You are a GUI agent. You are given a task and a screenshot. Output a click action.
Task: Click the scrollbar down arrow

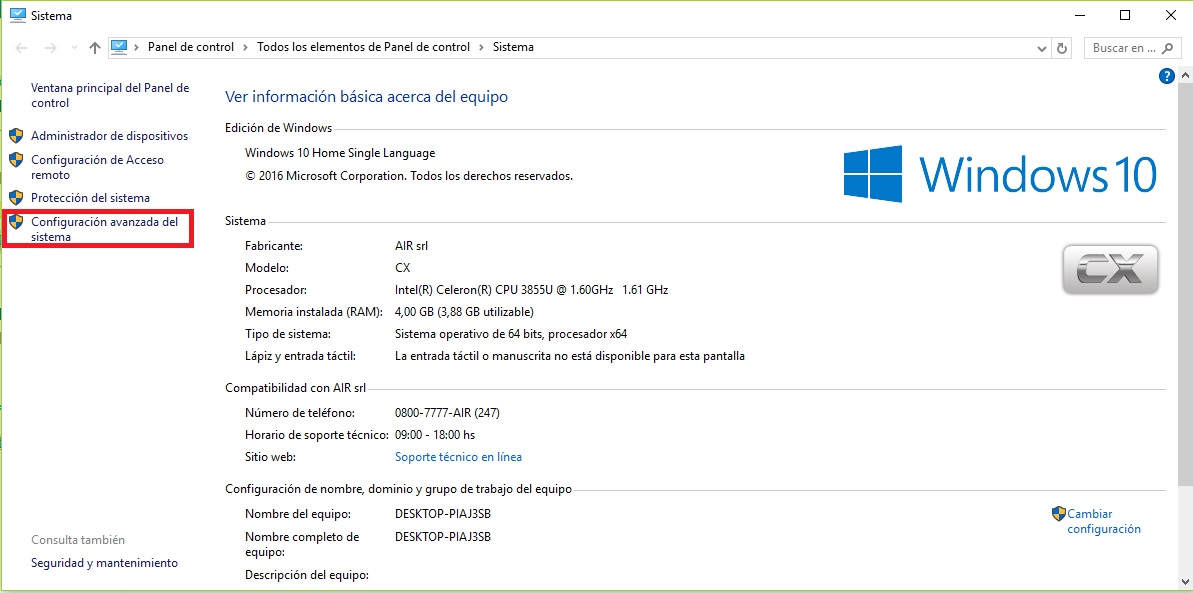[1183, 584]
